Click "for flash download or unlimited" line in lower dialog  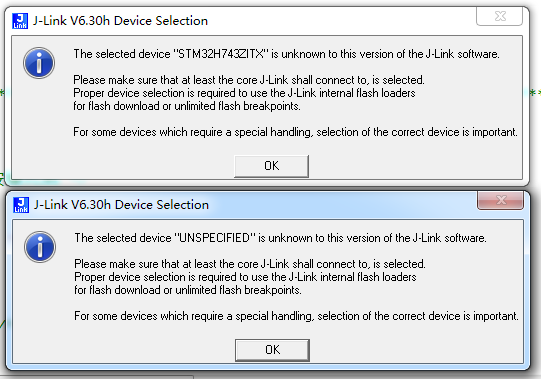coord(188,290)
